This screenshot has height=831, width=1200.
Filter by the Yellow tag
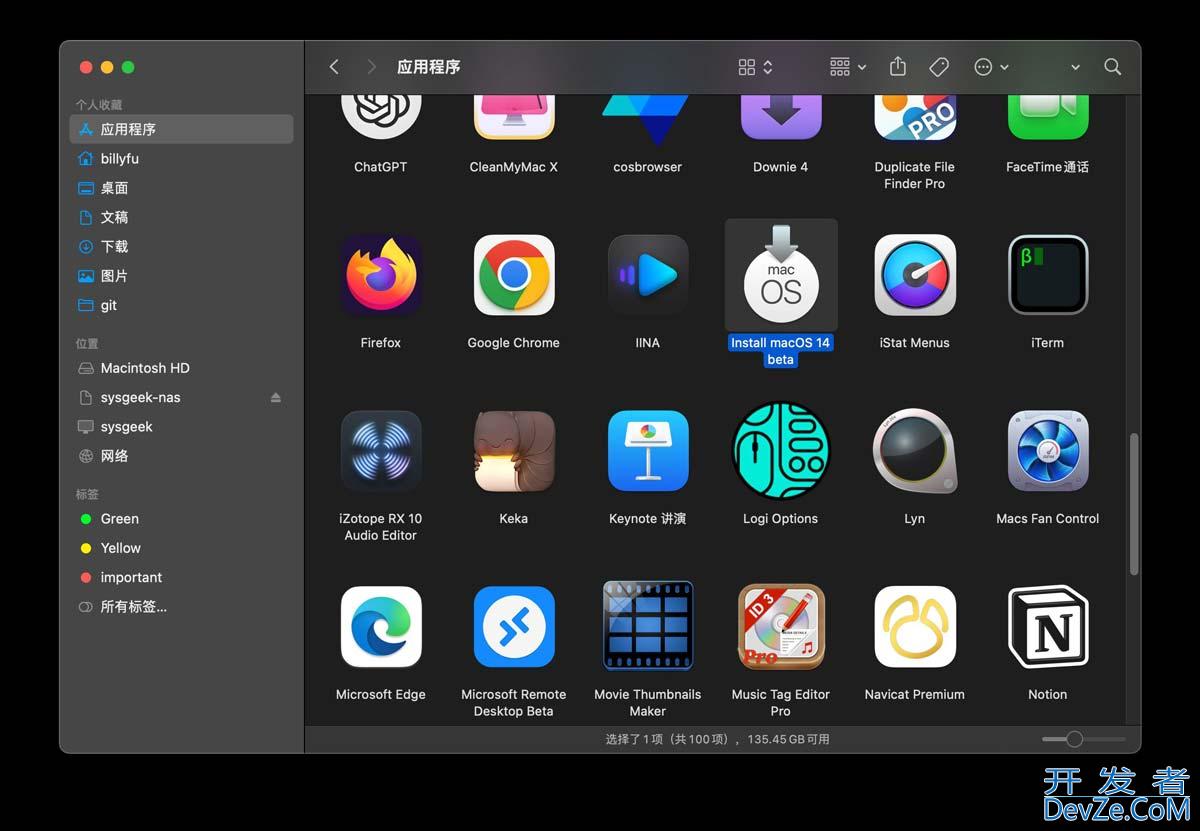(181, 548)
